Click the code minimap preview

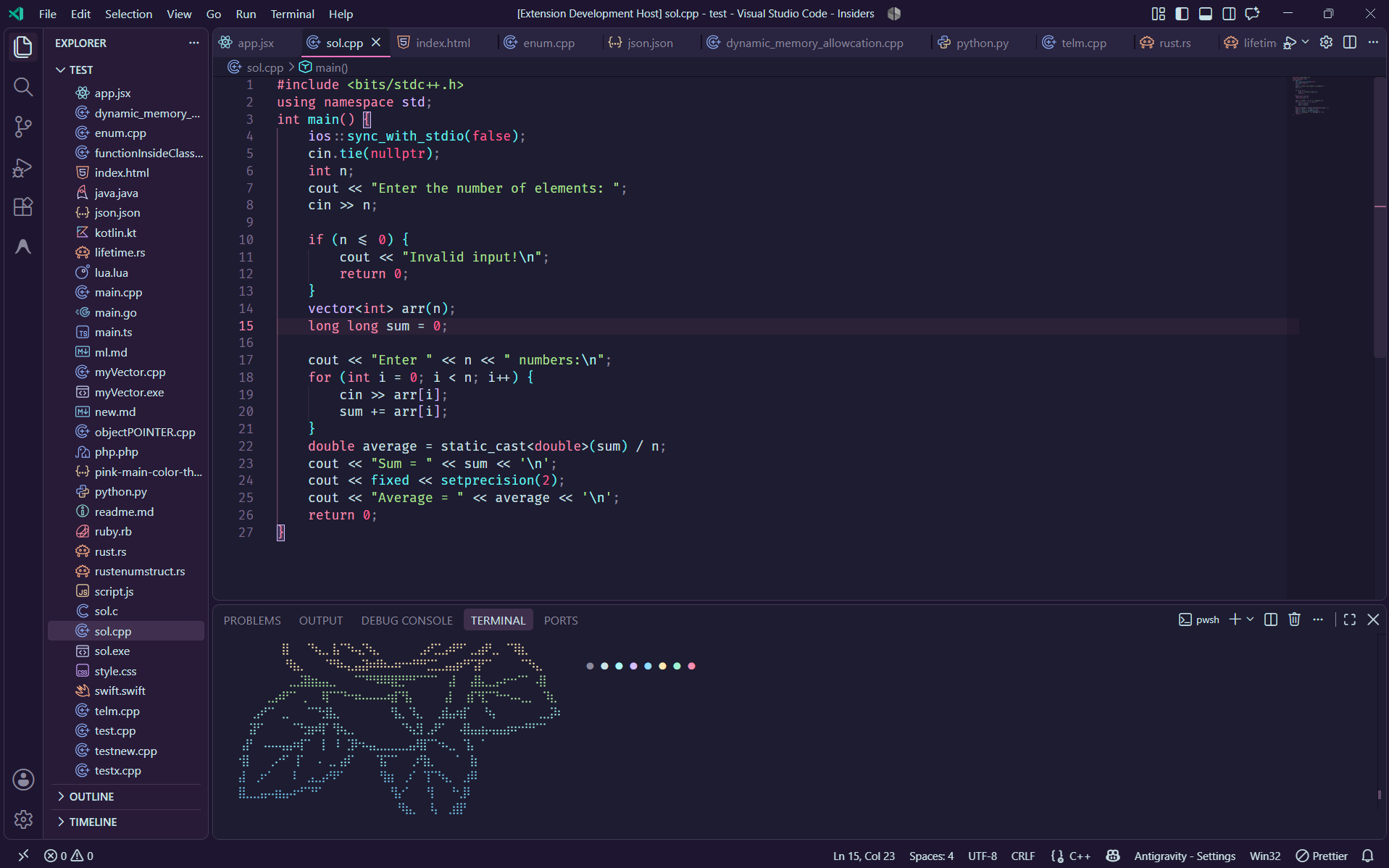pyautogui.click(x=1310, y=96)
